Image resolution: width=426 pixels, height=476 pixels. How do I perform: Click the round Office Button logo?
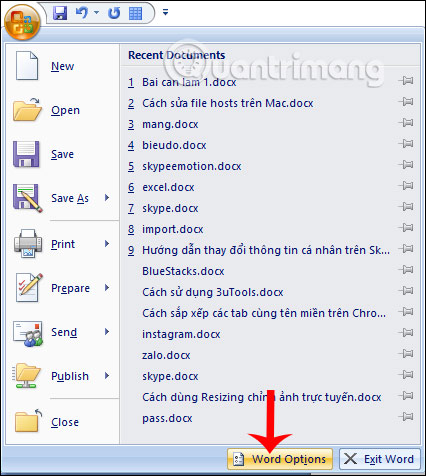point(22,22)
